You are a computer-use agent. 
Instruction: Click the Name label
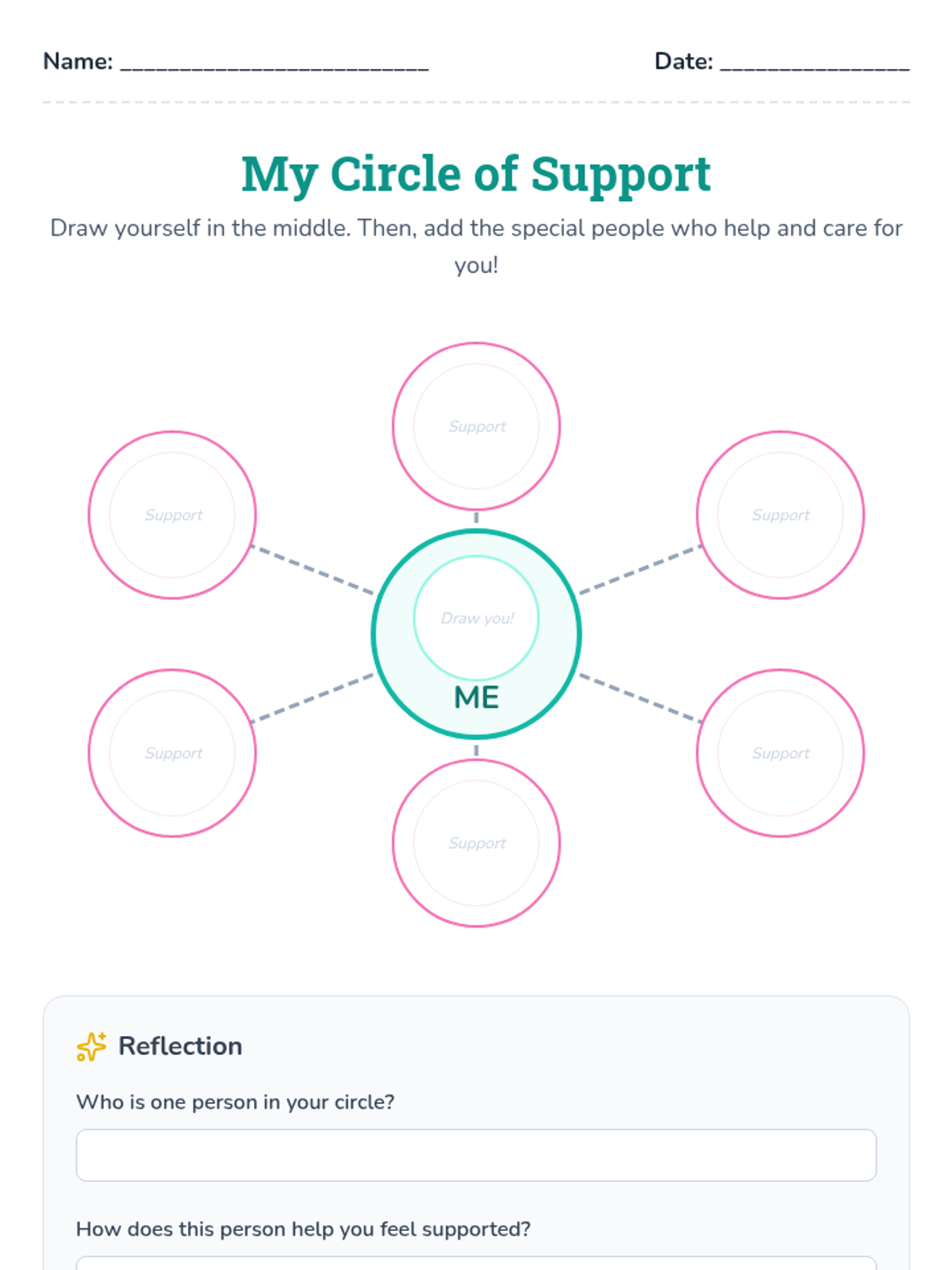(x=78, y=61)
